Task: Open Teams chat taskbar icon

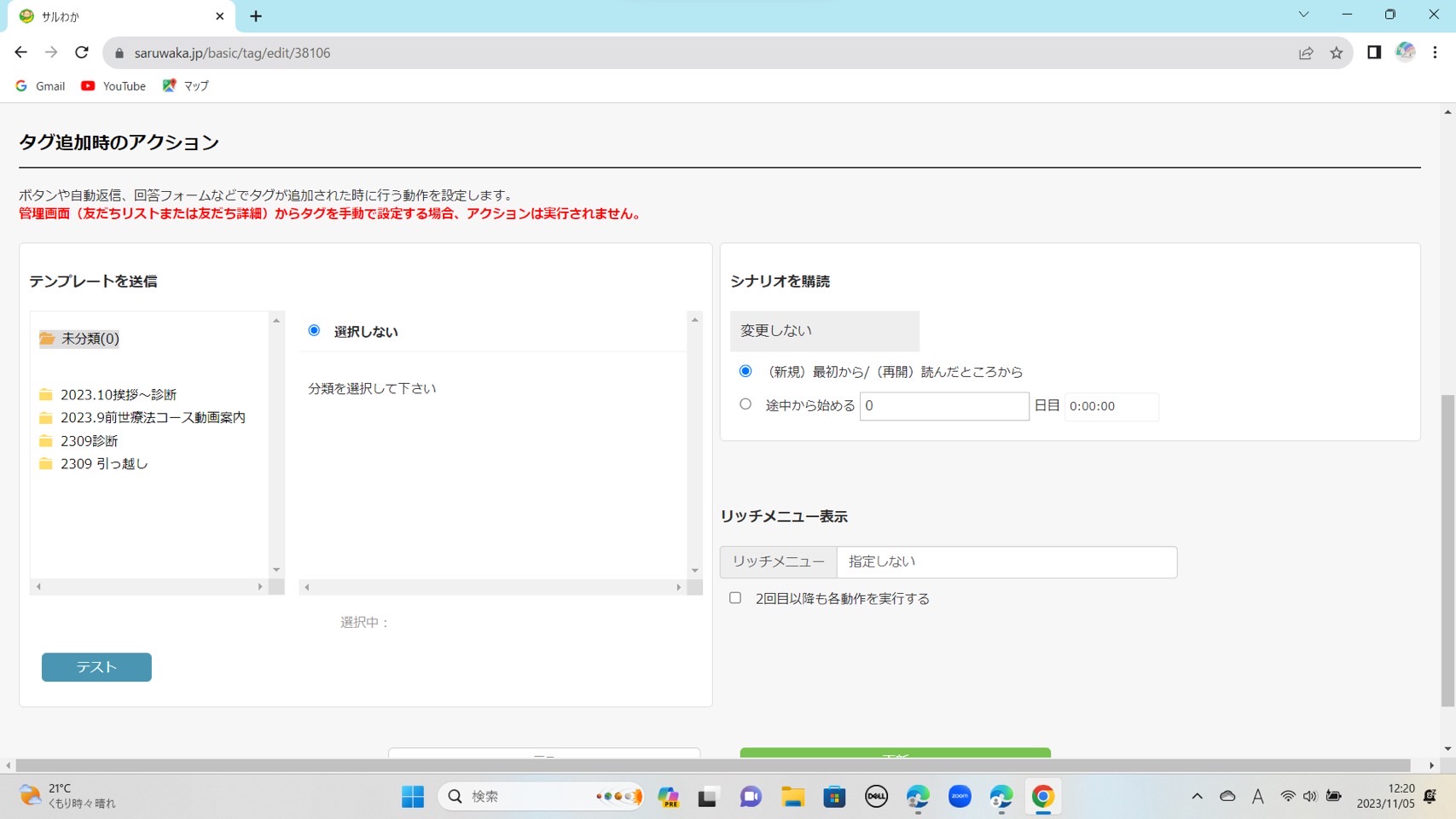Action: coord(751,797)
